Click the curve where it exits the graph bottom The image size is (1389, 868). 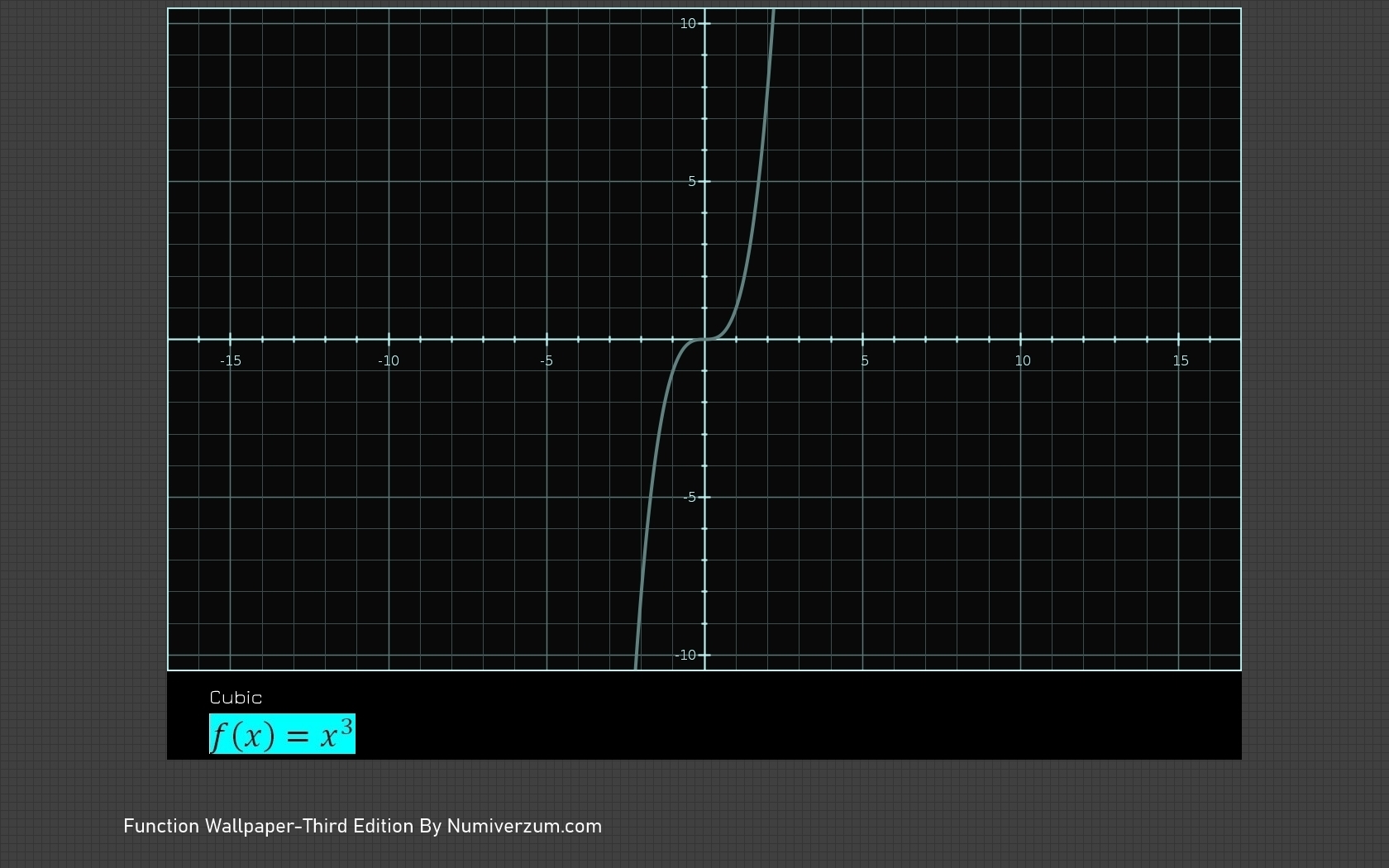coord(636,666)
